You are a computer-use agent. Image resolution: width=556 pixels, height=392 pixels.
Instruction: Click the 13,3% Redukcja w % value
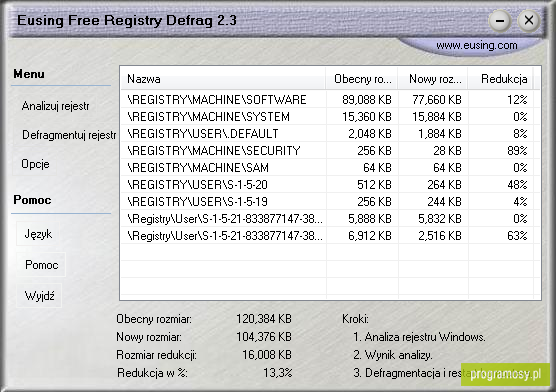278,373
